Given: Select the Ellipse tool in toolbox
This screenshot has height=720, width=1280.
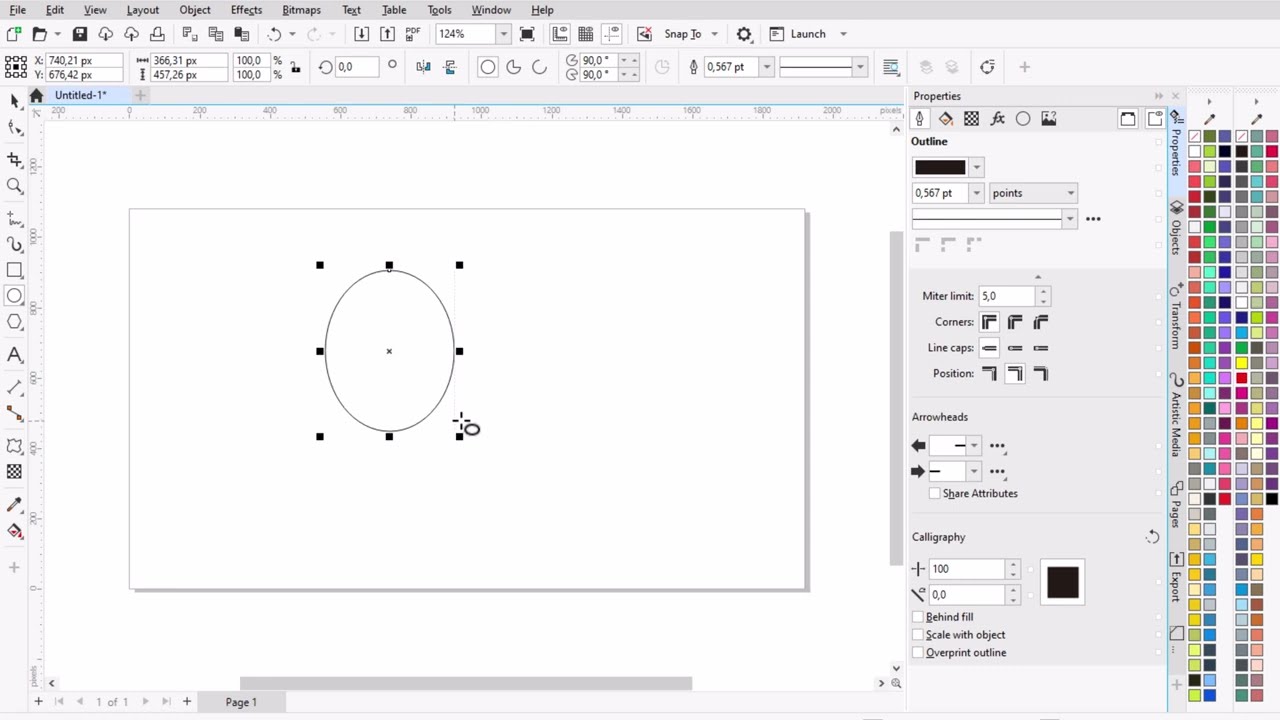Looking at the screenshot, I should point(14,296).
